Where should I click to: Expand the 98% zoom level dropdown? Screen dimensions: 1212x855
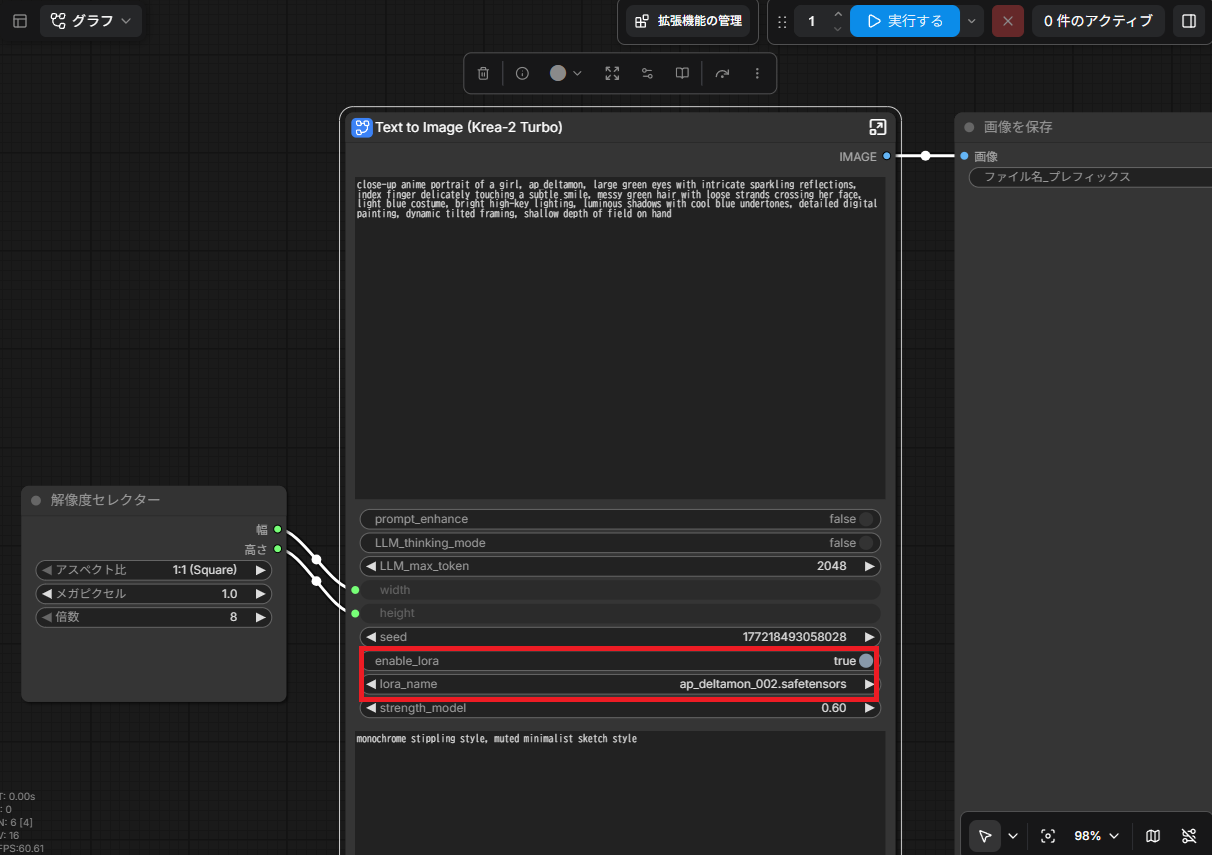1098,836
